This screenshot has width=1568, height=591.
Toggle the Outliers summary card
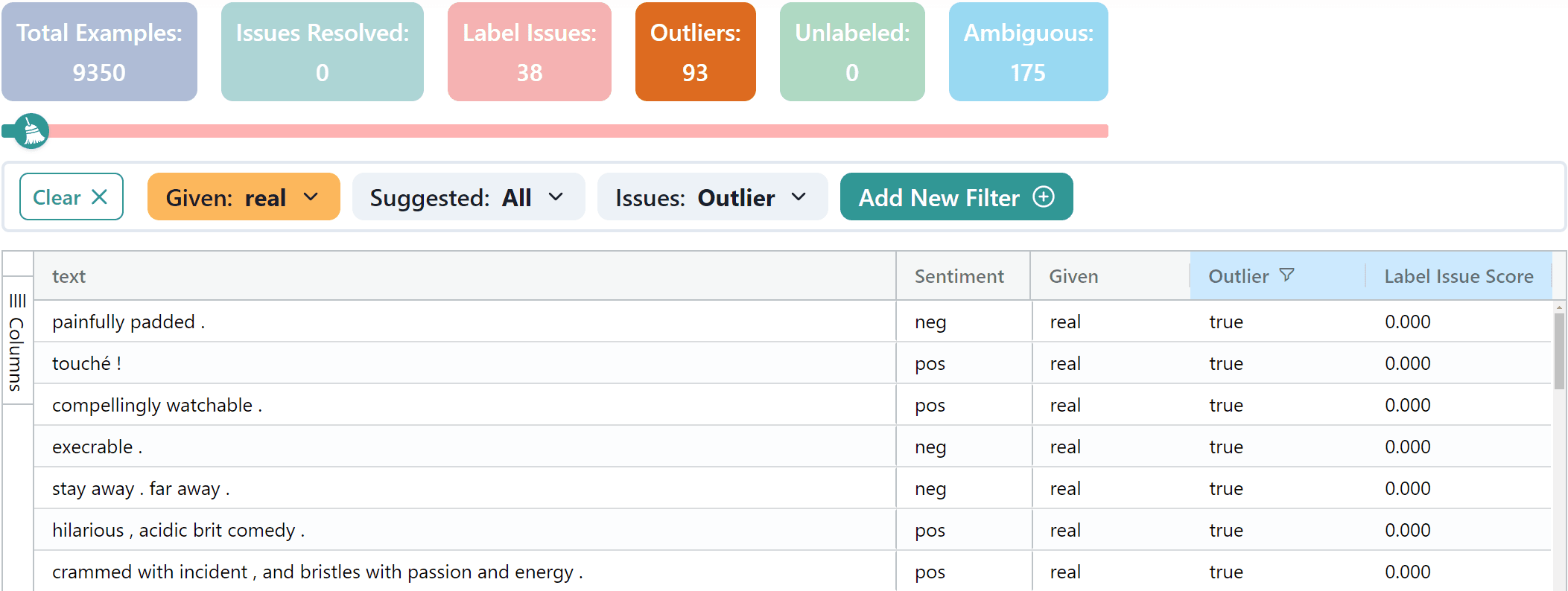pyautogui.click(x=695, y=52)
